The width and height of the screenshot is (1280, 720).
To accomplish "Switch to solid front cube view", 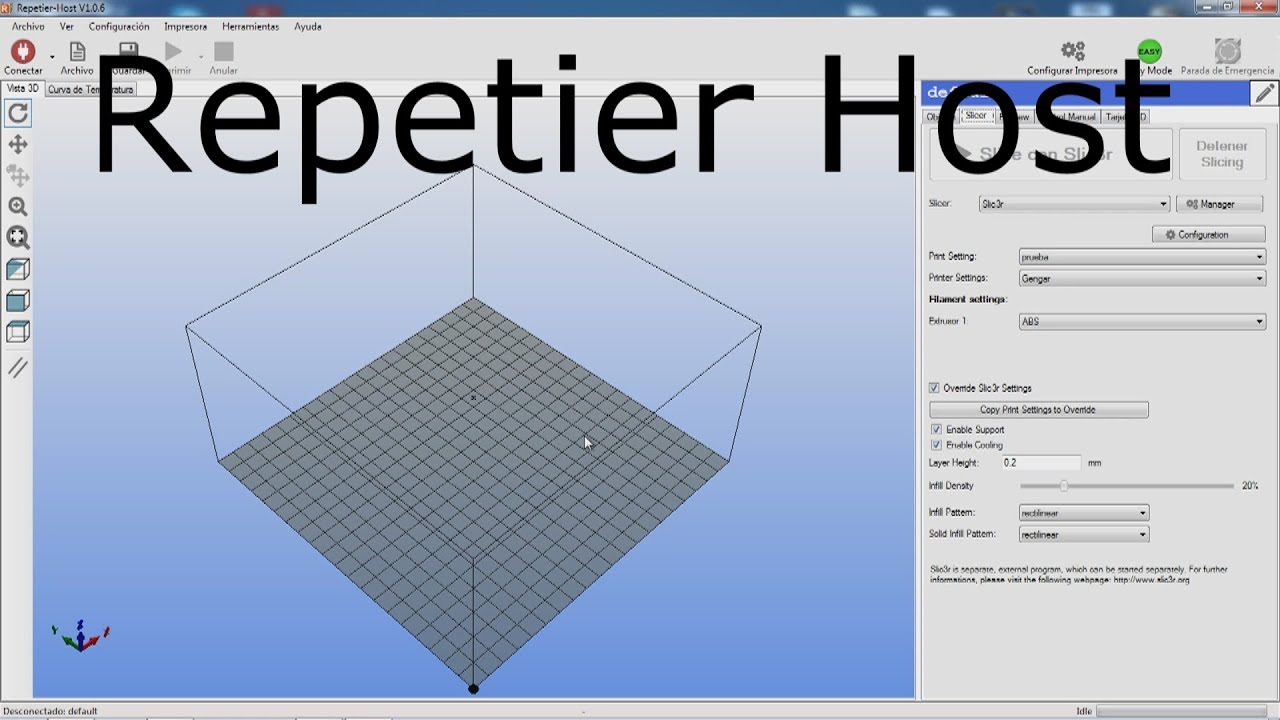I will tap(18, 301).
